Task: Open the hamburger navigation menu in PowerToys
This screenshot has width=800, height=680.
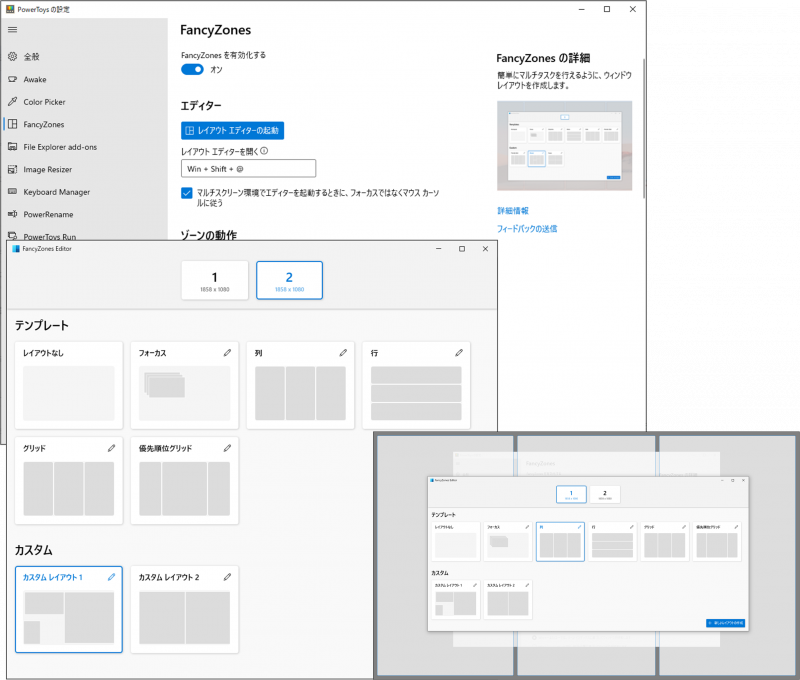Action: (13, 30)
